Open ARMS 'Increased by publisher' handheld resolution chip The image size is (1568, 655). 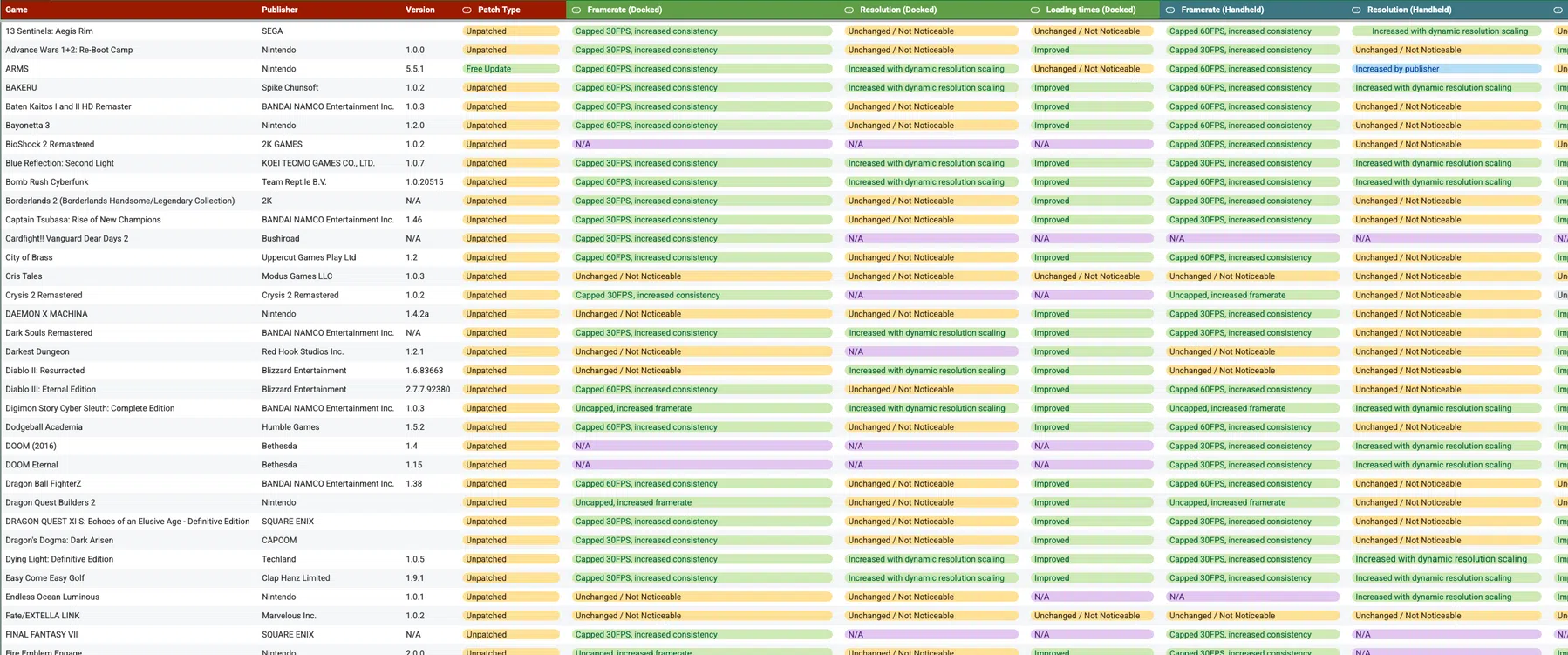(x=1447, y=69)
